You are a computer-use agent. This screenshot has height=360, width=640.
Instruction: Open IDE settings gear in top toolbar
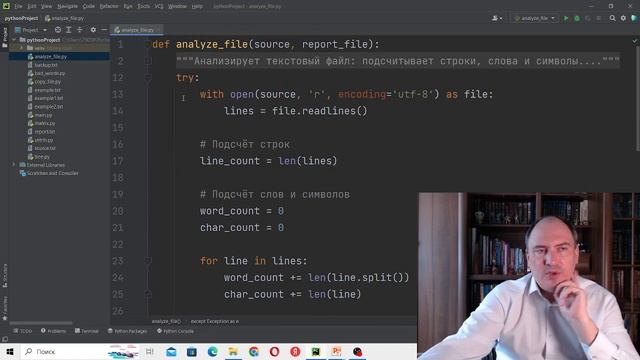(x=623, y=18)
